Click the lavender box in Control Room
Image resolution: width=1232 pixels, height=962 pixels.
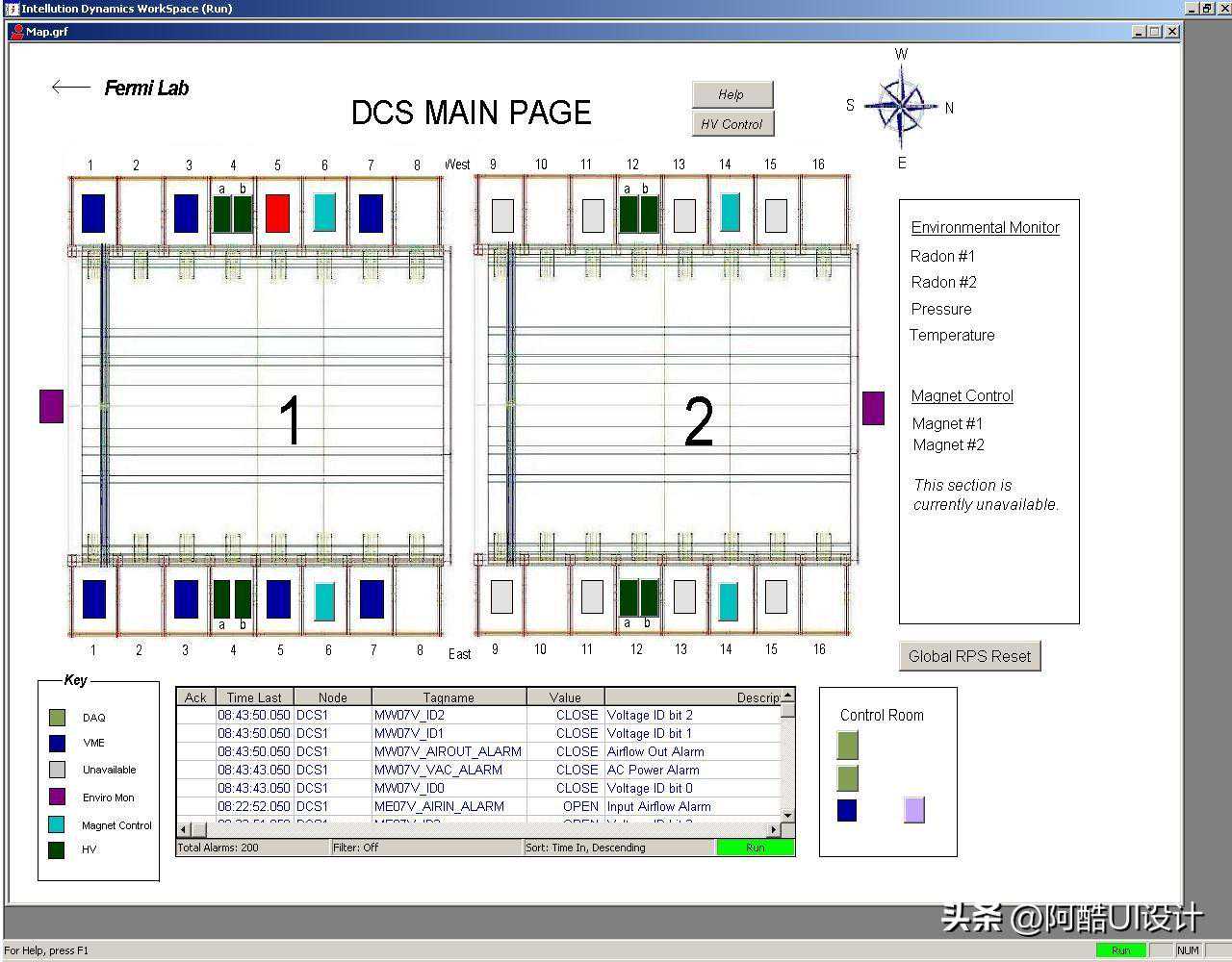[x=913, y=810]
